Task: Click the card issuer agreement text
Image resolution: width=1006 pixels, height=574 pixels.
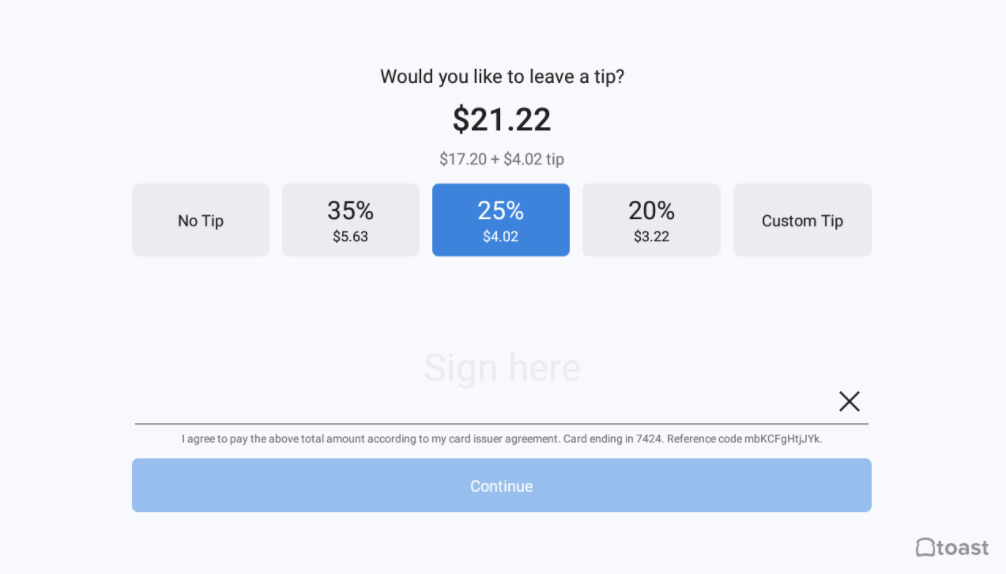Action: pyautogui.click(x=370, y=438)
